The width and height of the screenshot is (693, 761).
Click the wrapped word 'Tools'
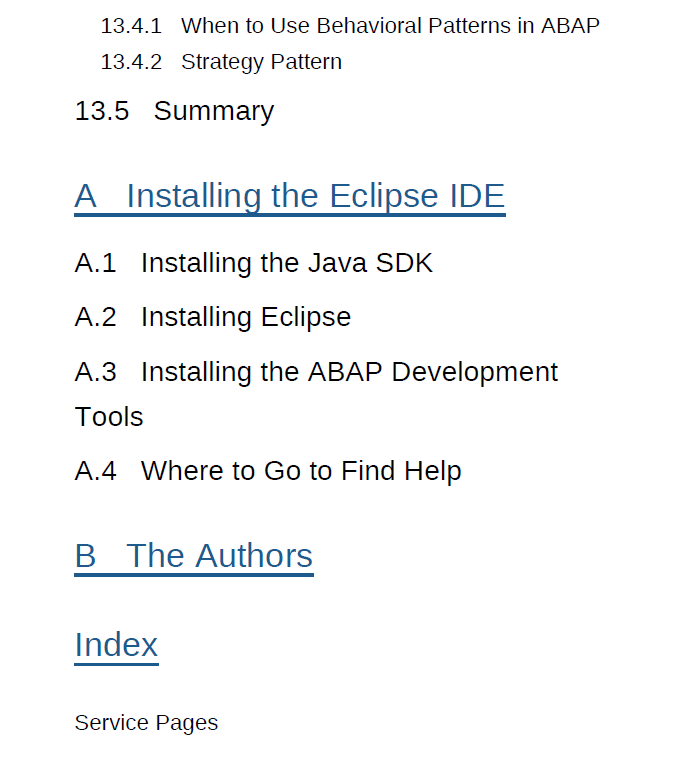pos(109,417)
